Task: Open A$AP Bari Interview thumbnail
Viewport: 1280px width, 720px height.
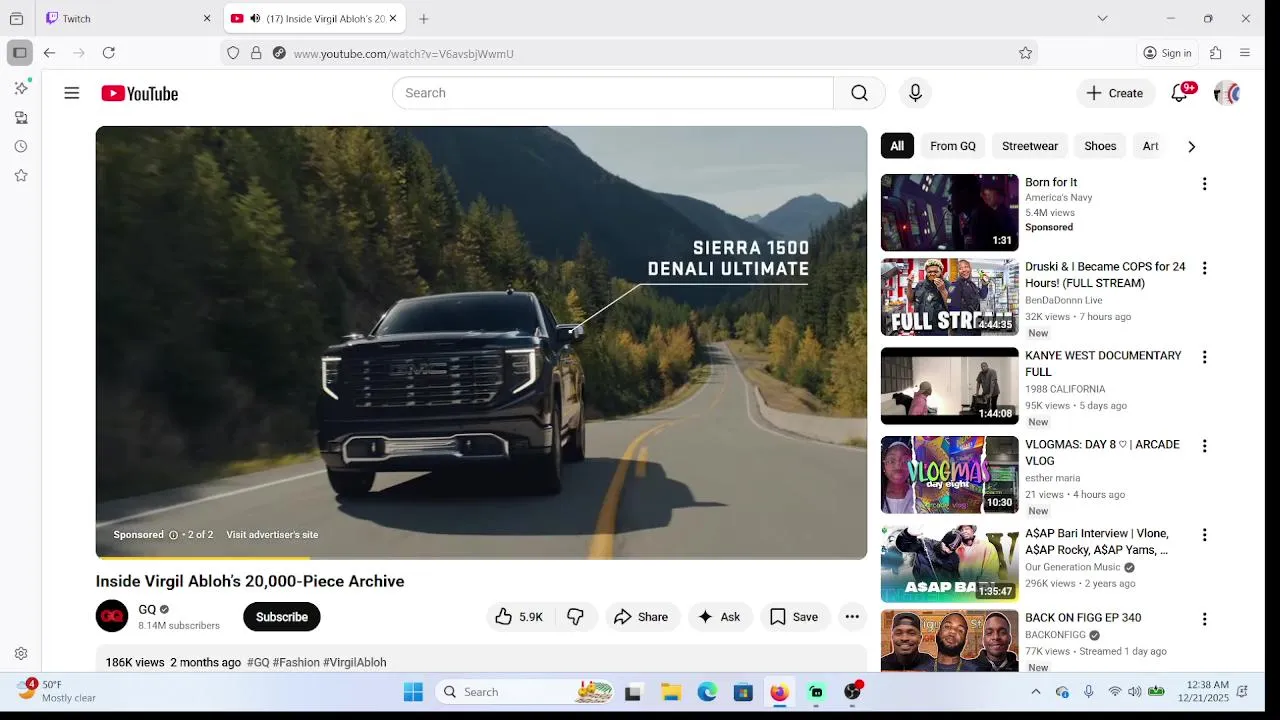Action: [x=949, y=564]
